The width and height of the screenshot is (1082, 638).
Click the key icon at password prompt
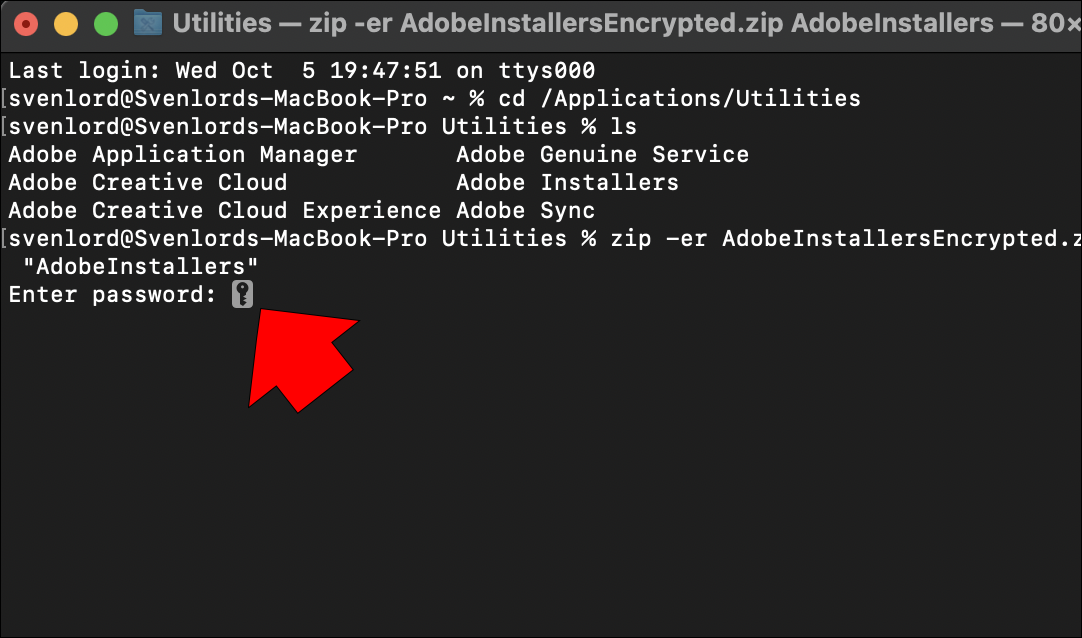[242, 295]
